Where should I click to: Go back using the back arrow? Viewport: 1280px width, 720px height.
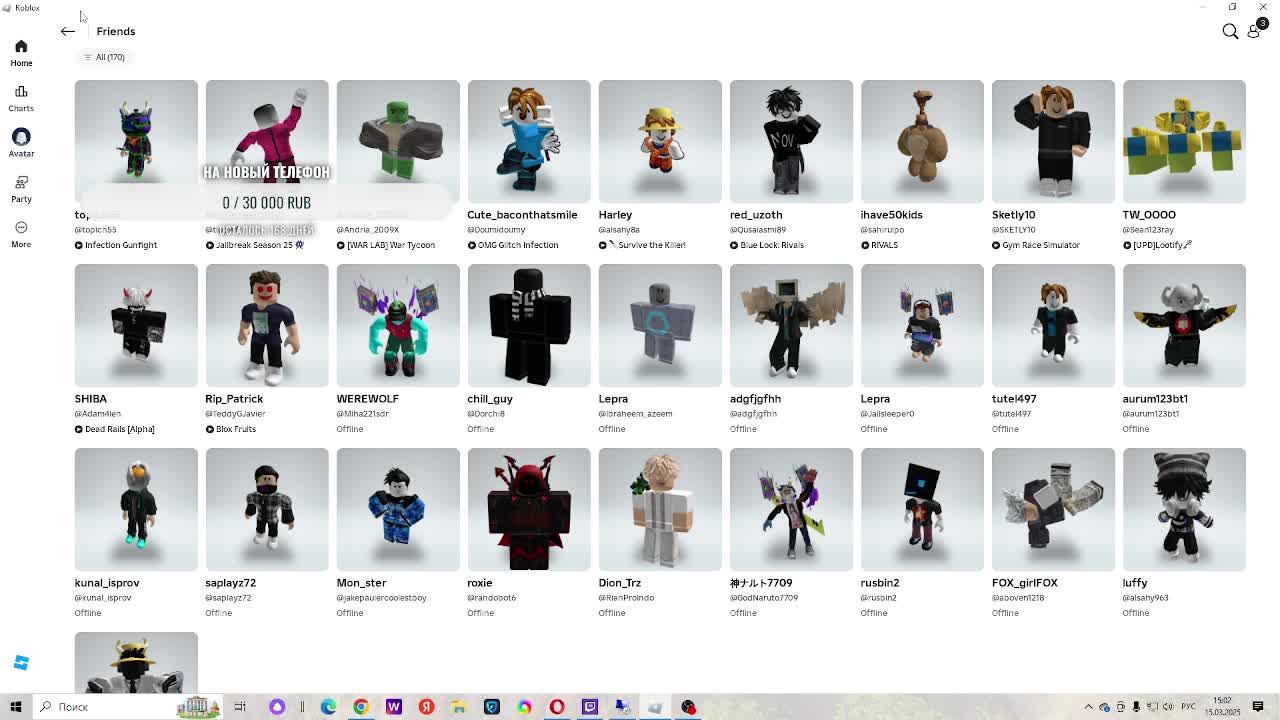(x=68, y=31)
